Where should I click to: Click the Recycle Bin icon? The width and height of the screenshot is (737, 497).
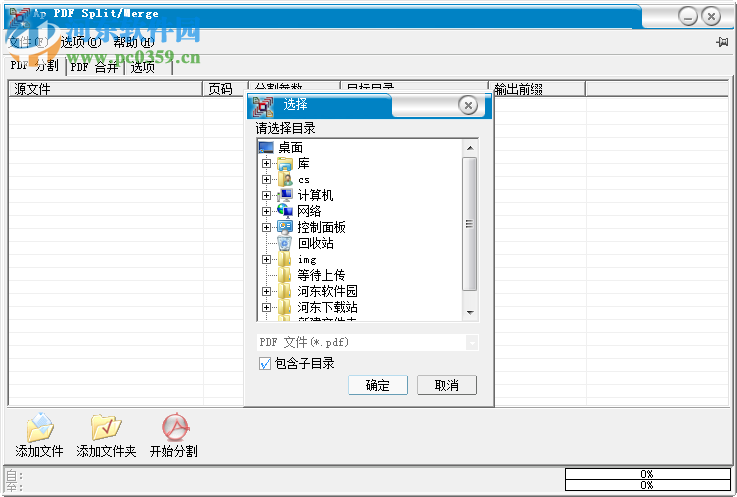(285, 243)
